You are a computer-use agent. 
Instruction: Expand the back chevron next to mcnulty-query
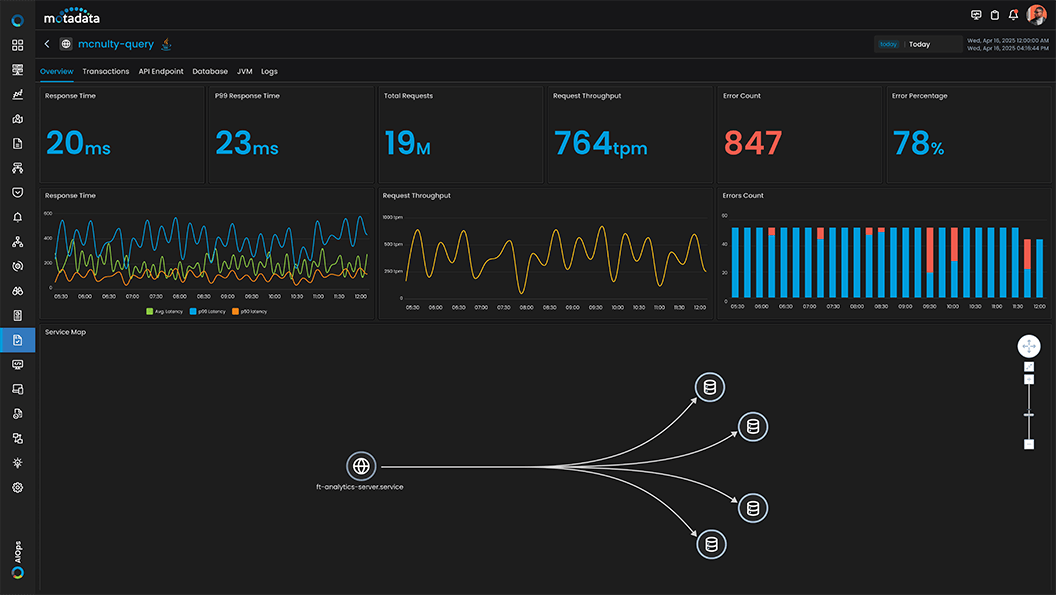(x=46, y=43)
